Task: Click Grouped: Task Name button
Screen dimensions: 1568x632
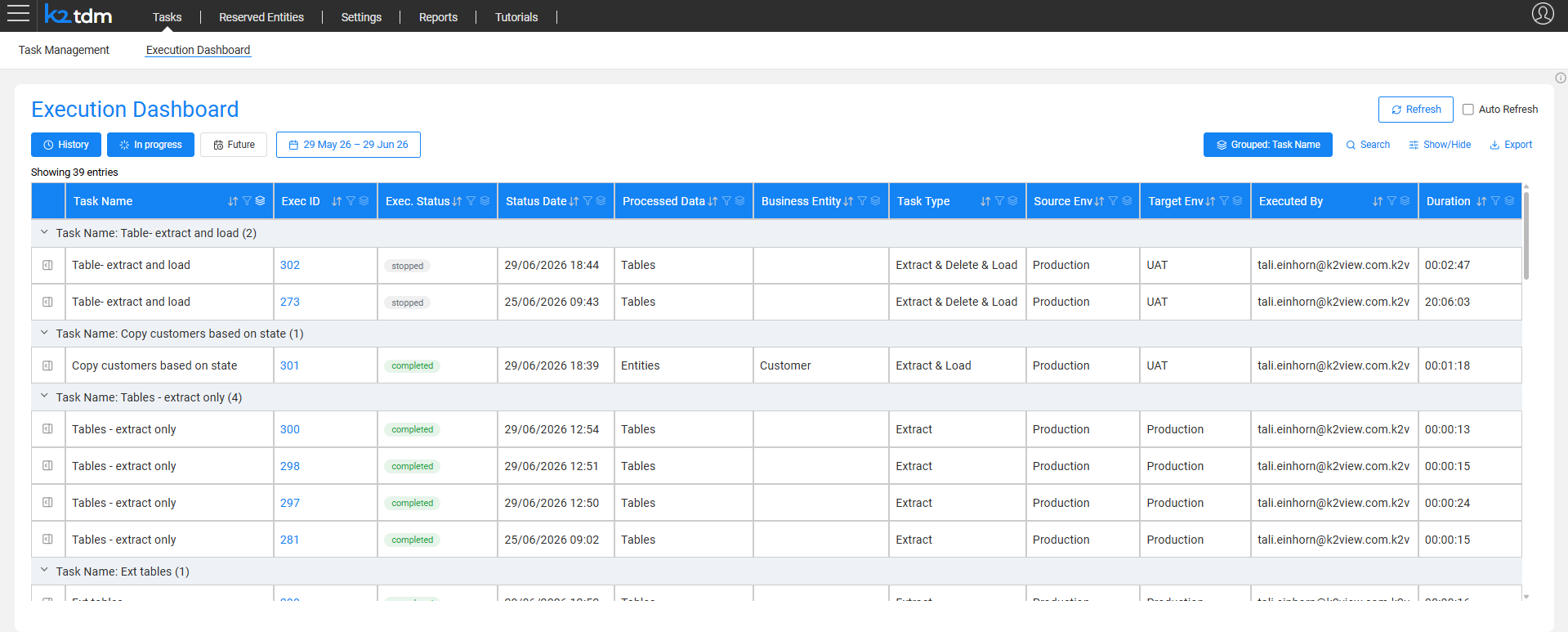Action: (1267, 145)
